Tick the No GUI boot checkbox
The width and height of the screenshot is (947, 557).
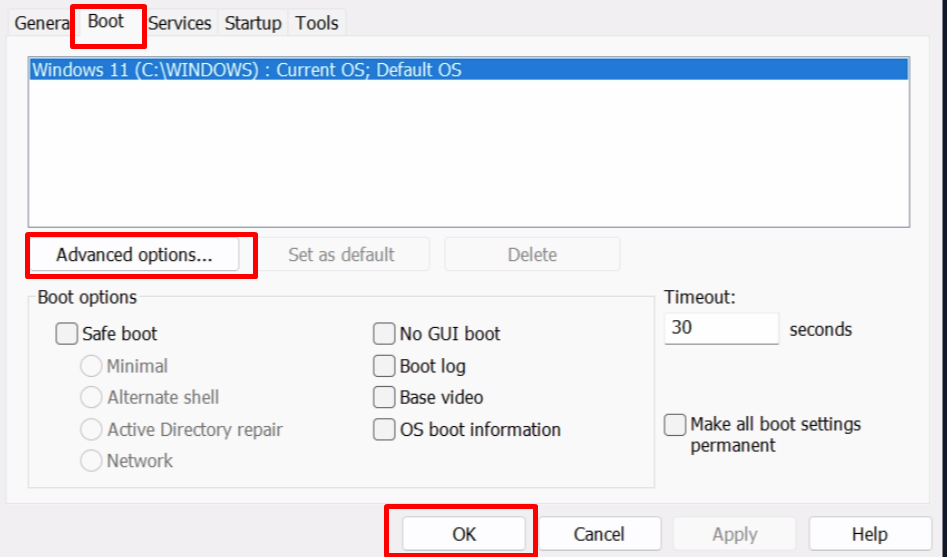pos(384,333)
